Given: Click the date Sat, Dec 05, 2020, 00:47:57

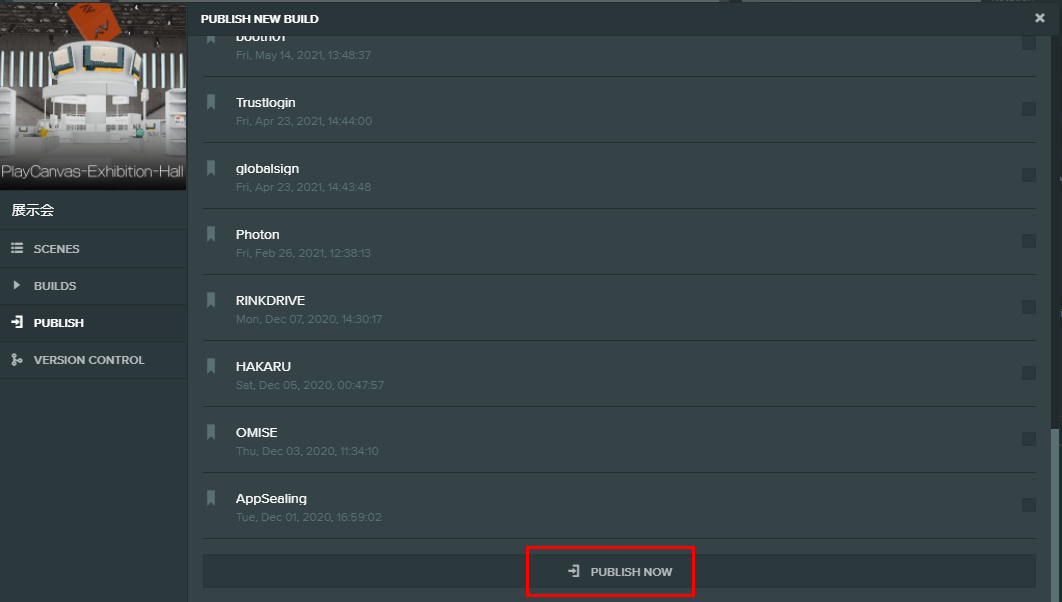Looking at the screenshot, I should coord(310,385).
